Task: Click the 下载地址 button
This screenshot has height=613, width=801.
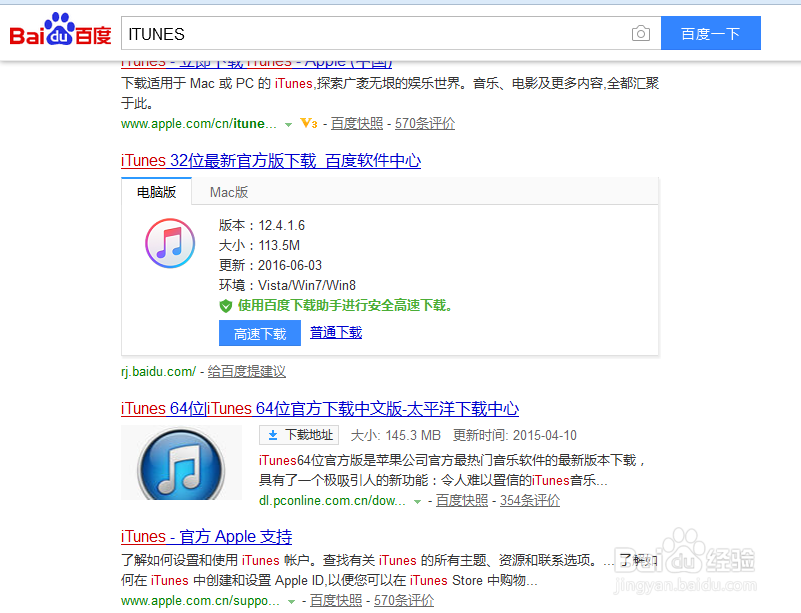Action: point(299,435)
